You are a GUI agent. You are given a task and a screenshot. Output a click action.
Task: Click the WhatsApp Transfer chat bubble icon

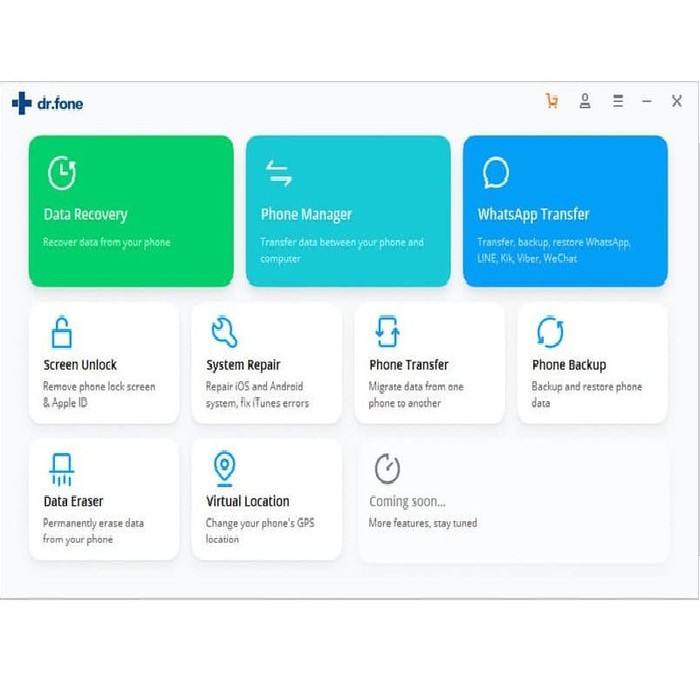[x=496, y=173]
